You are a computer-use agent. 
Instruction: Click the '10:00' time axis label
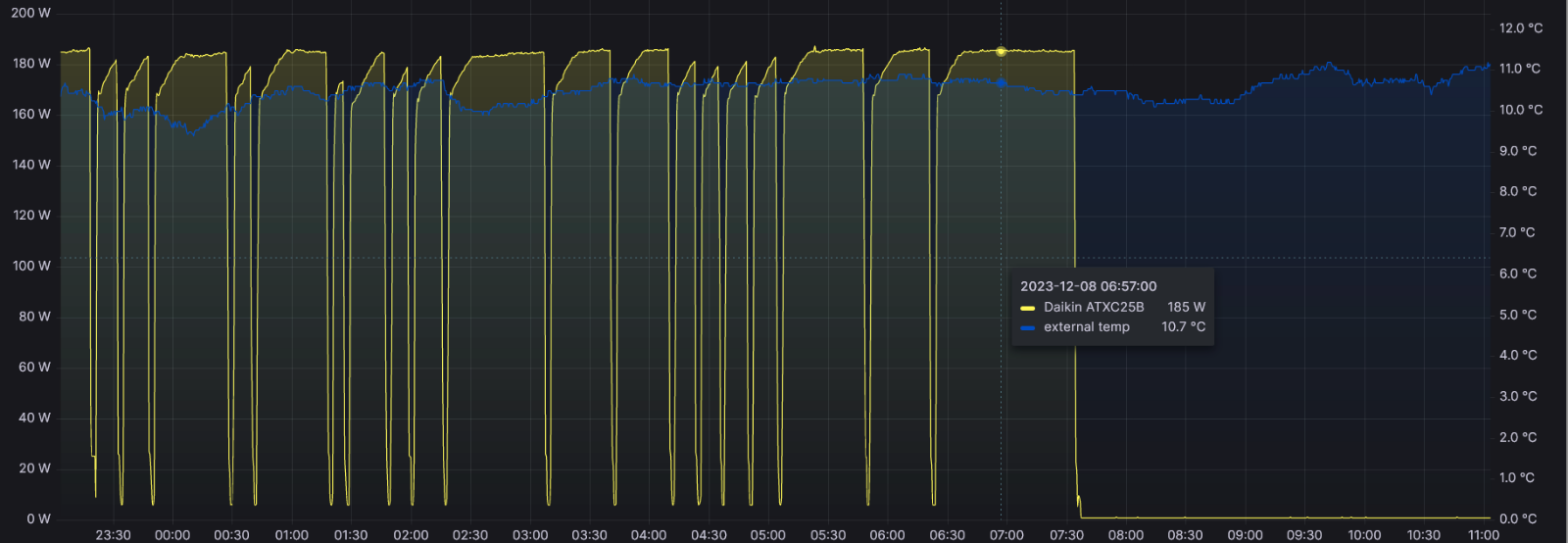tap(1364, 535)
